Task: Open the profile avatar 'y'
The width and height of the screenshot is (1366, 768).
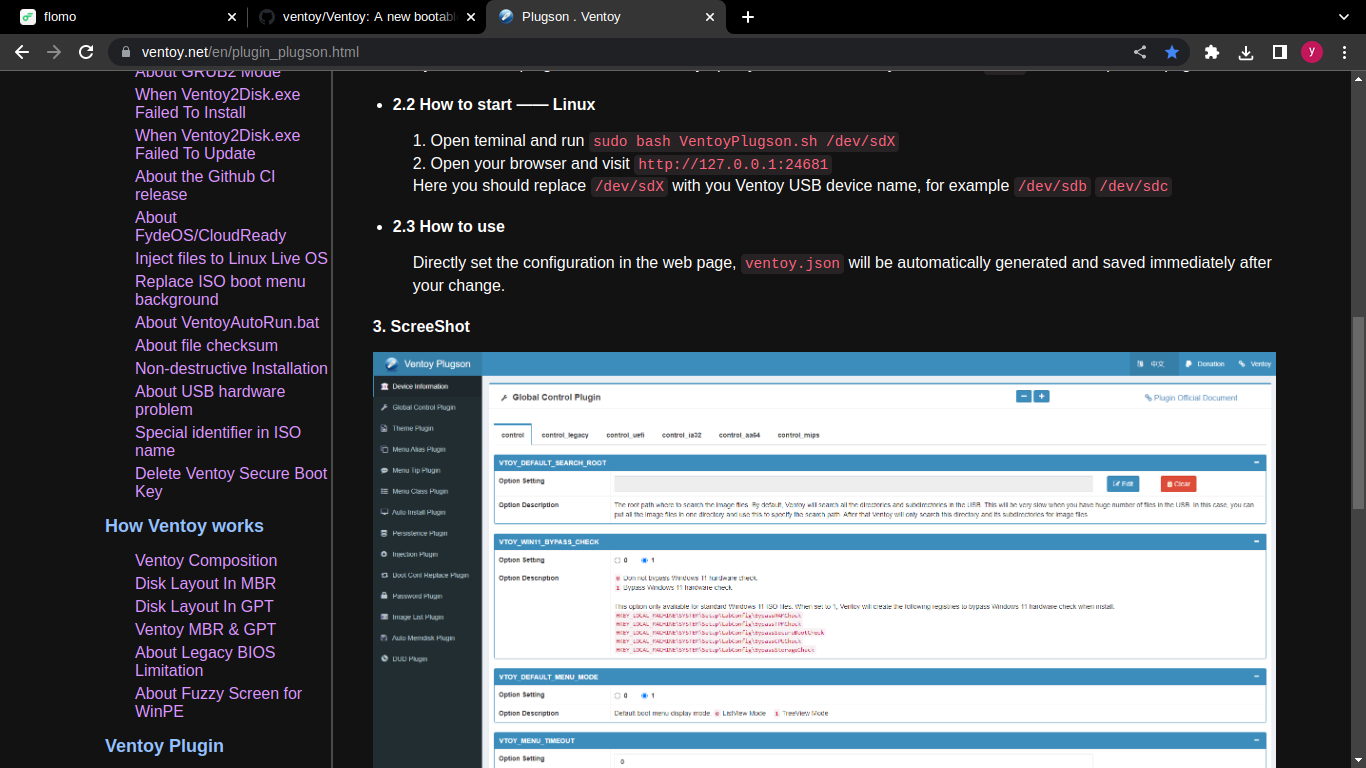Action: (x=1312, y=52)
